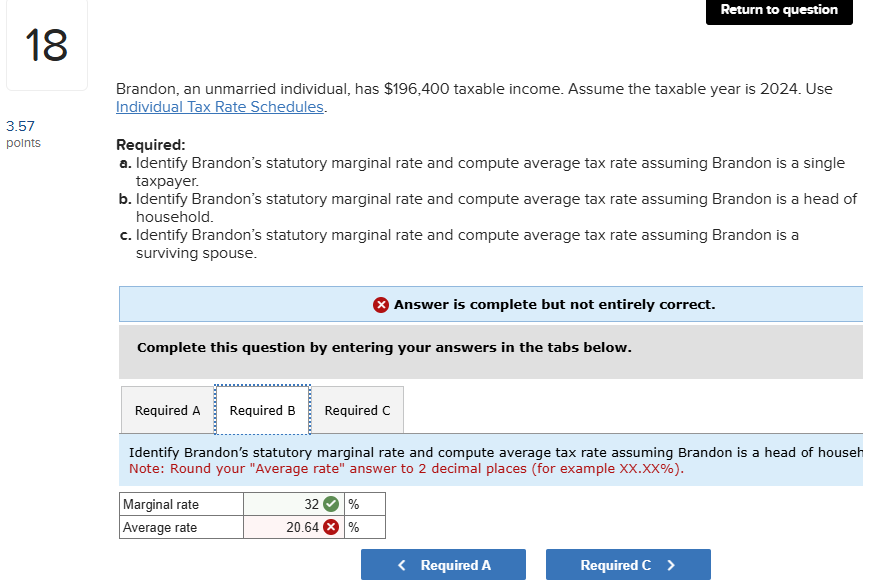Click requirement c about surviving spouse
Image resolution: width=873 pixels, height=580 pixels.
pyautogui.click(x=459, y=244)
